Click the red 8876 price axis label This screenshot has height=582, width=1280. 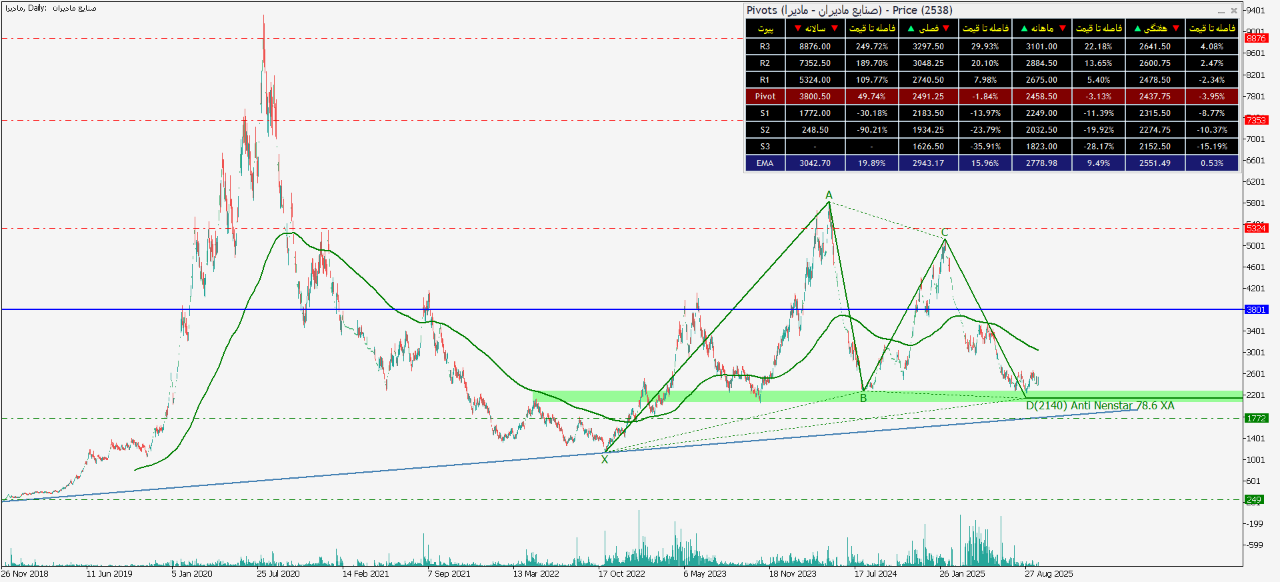pos(1256,38)
